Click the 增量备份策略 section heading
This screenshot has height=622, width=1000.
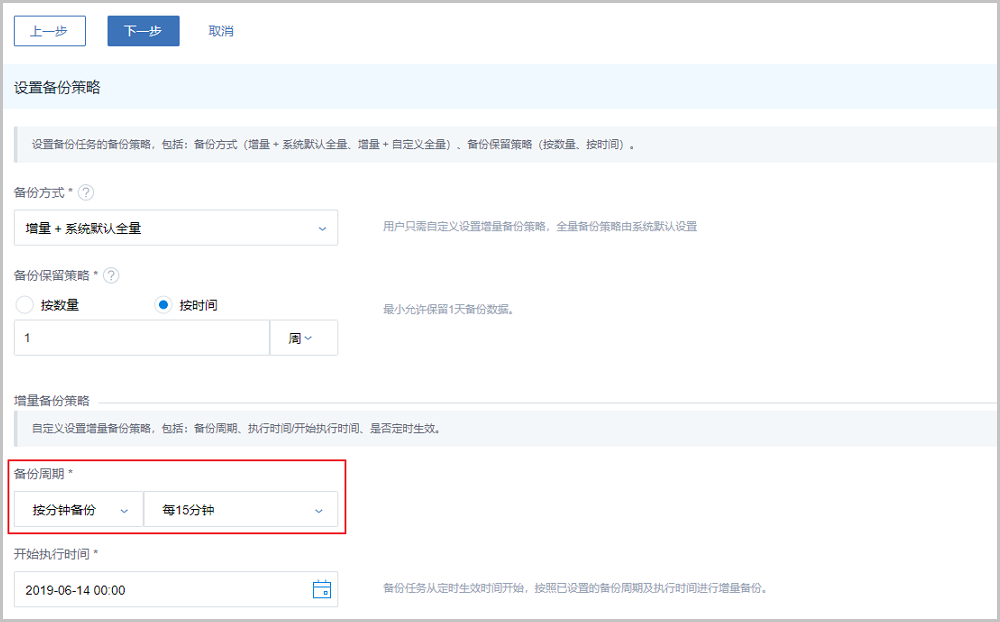click(52, 400)
